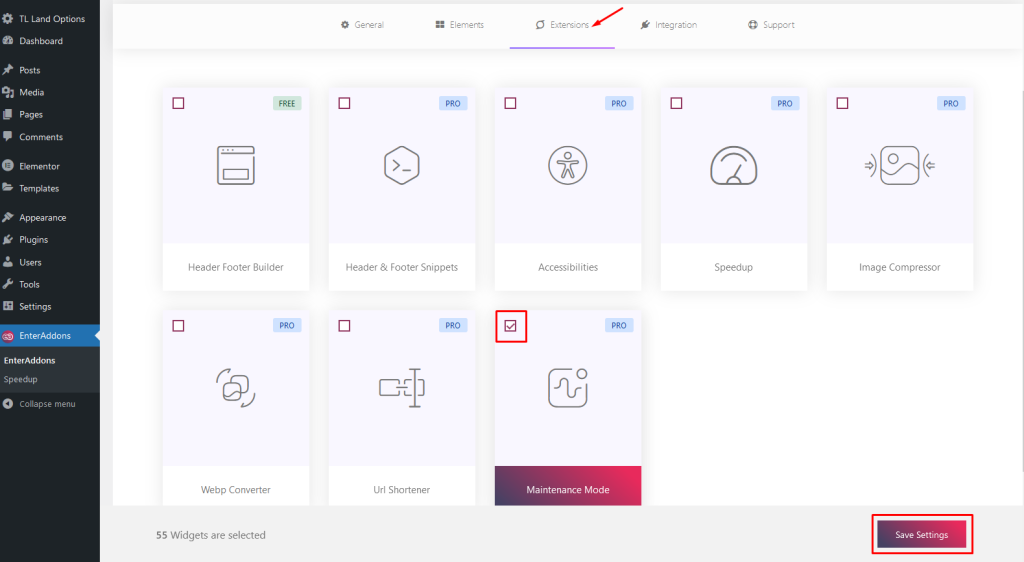This screenshot has height=562, width=1024.
Task: Open the Dashboard link in sidebar
Action: 41,40
